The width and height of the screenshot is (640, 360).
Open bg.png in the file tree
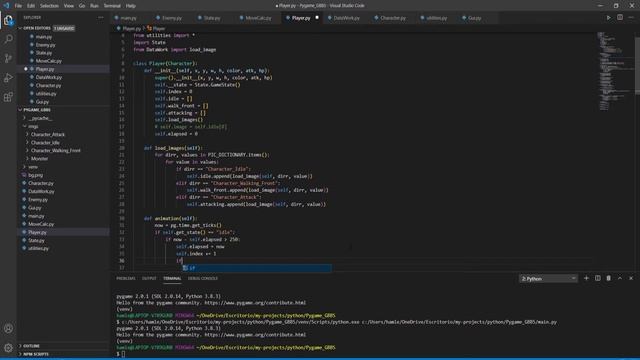coord(63,175)
